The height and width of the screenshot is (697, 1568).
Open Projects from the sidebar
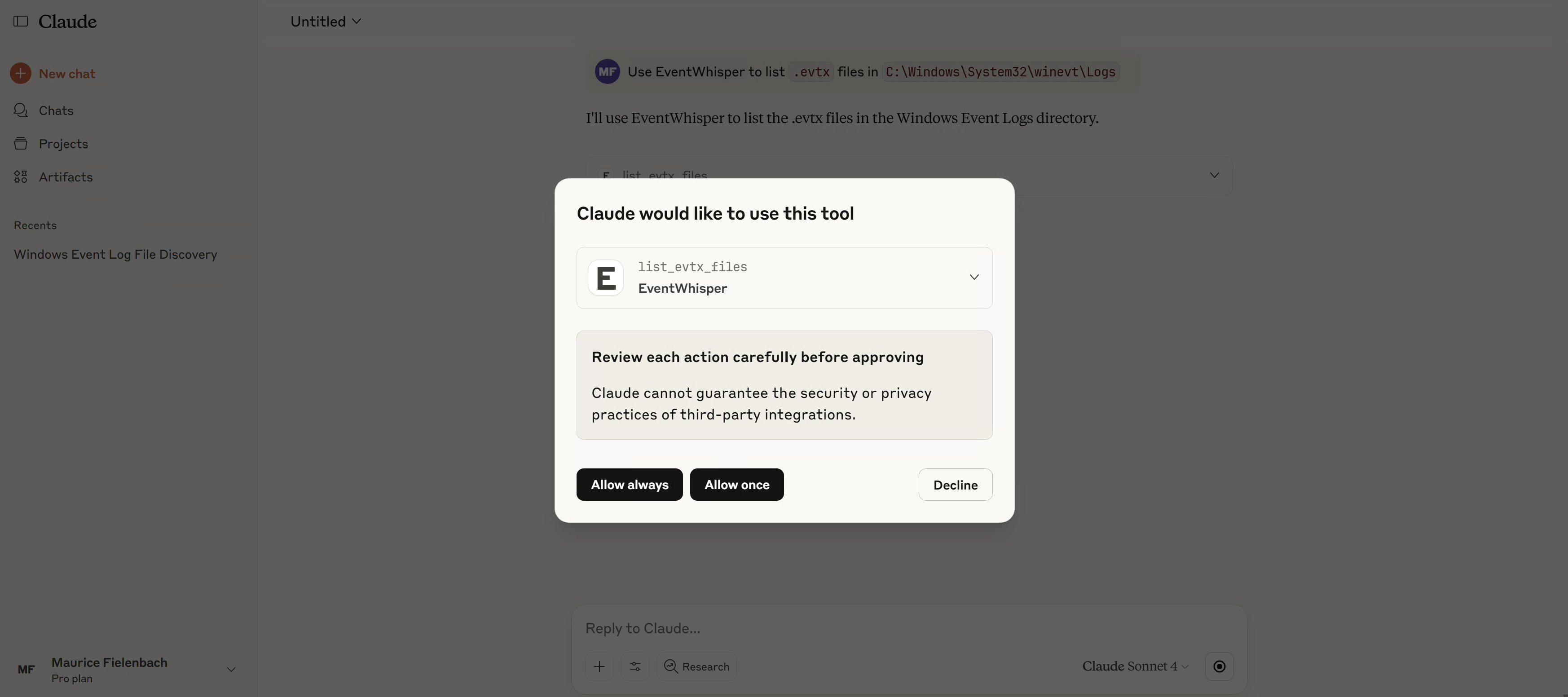click(63, 144)
